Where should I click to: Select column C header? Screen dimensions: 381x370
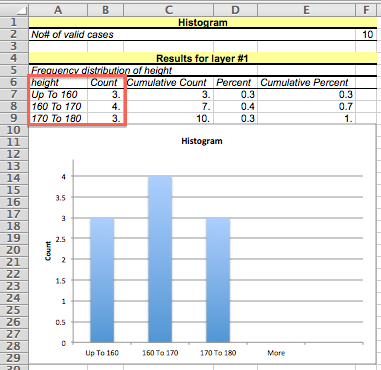[169, 10]
